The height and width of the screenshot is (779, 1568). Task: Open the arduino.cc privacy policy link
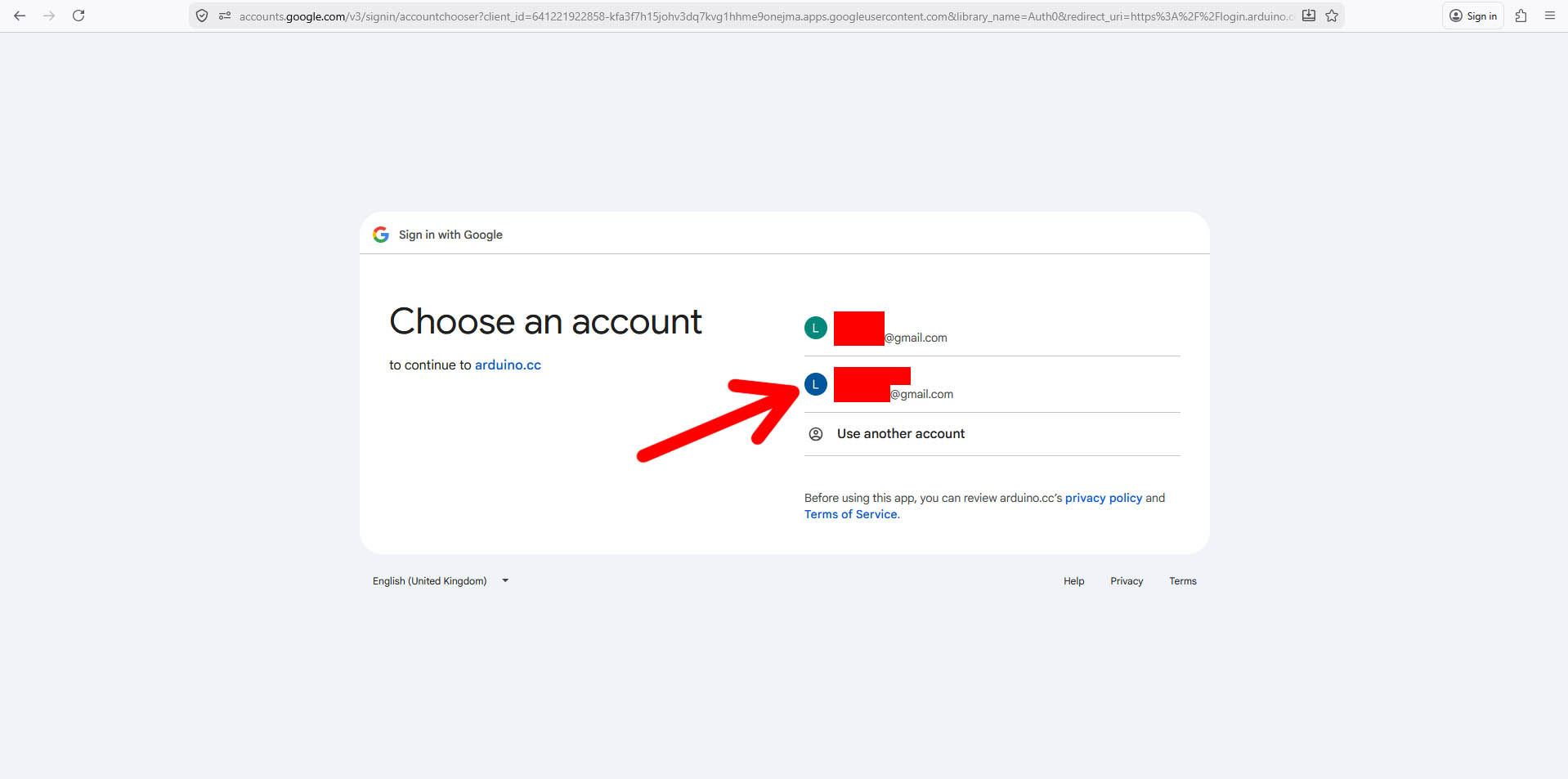pyautogui.click(x=1103, y=498)
